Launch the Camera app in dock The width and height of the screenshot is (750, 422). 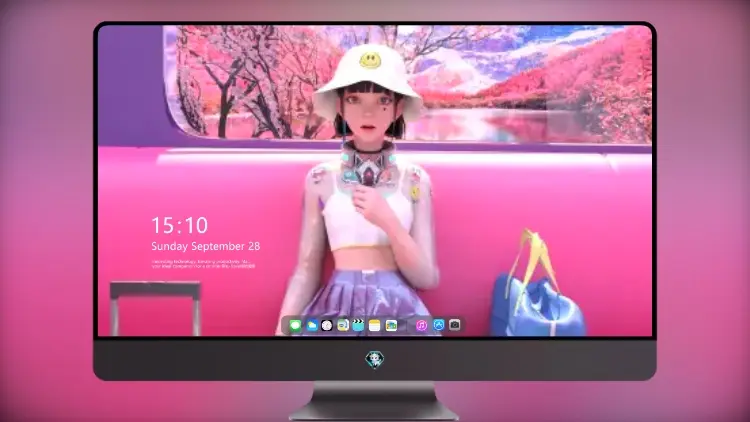click(455, 325)
